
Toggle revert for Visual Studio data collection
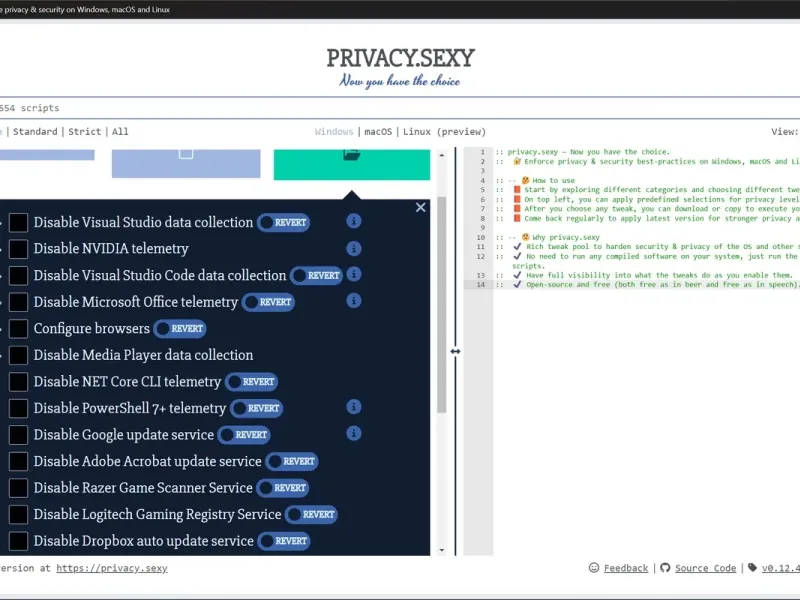(x=283, y=222)
